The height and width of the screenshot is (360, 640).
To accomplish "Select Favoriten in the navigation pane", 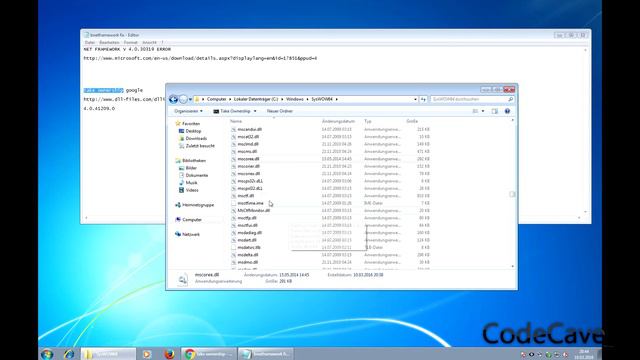I will coord(191,124).
